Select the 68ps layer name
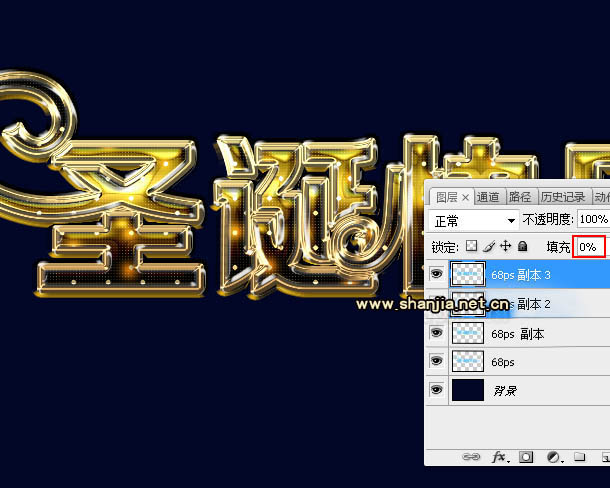 click(503, 362)
